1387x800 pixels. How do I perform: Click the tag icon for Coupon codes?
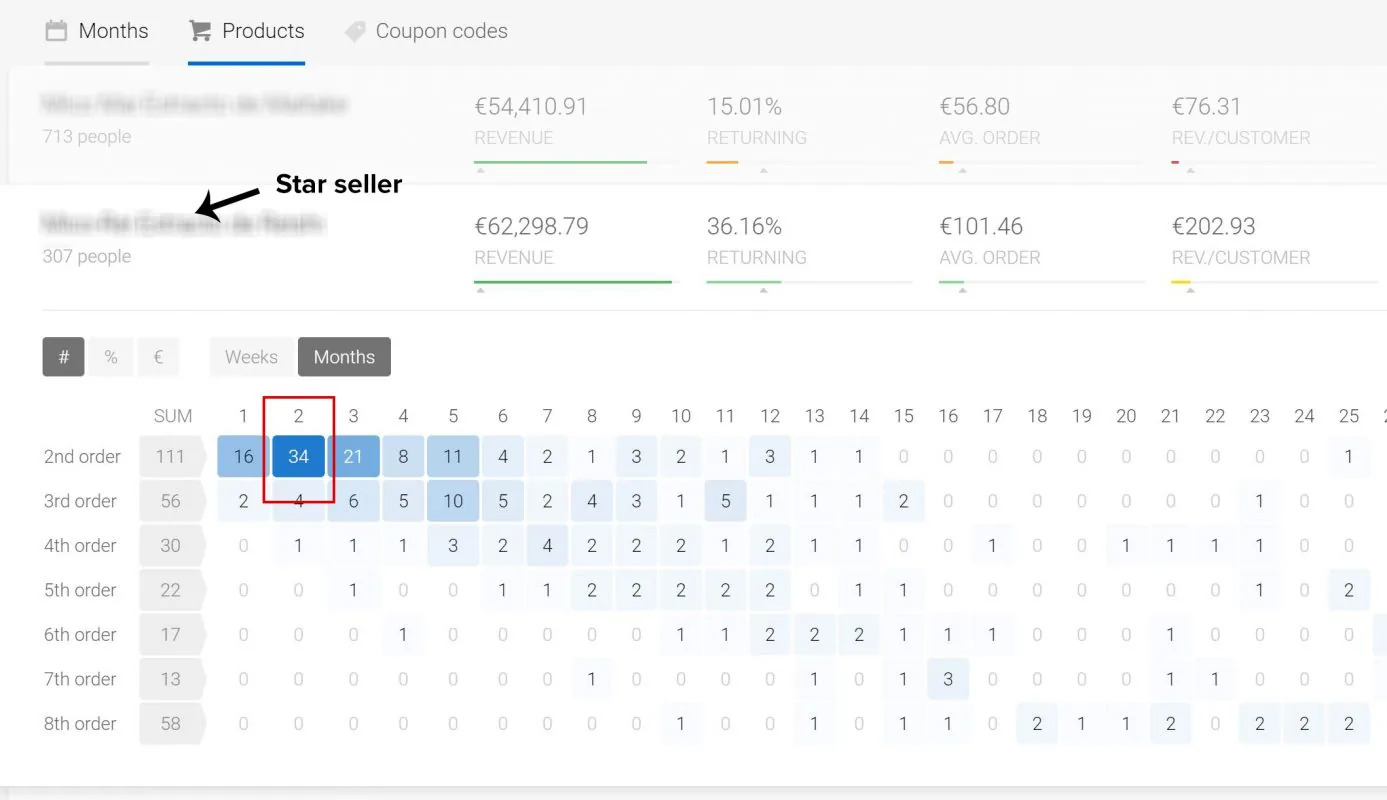pos(355,32)
